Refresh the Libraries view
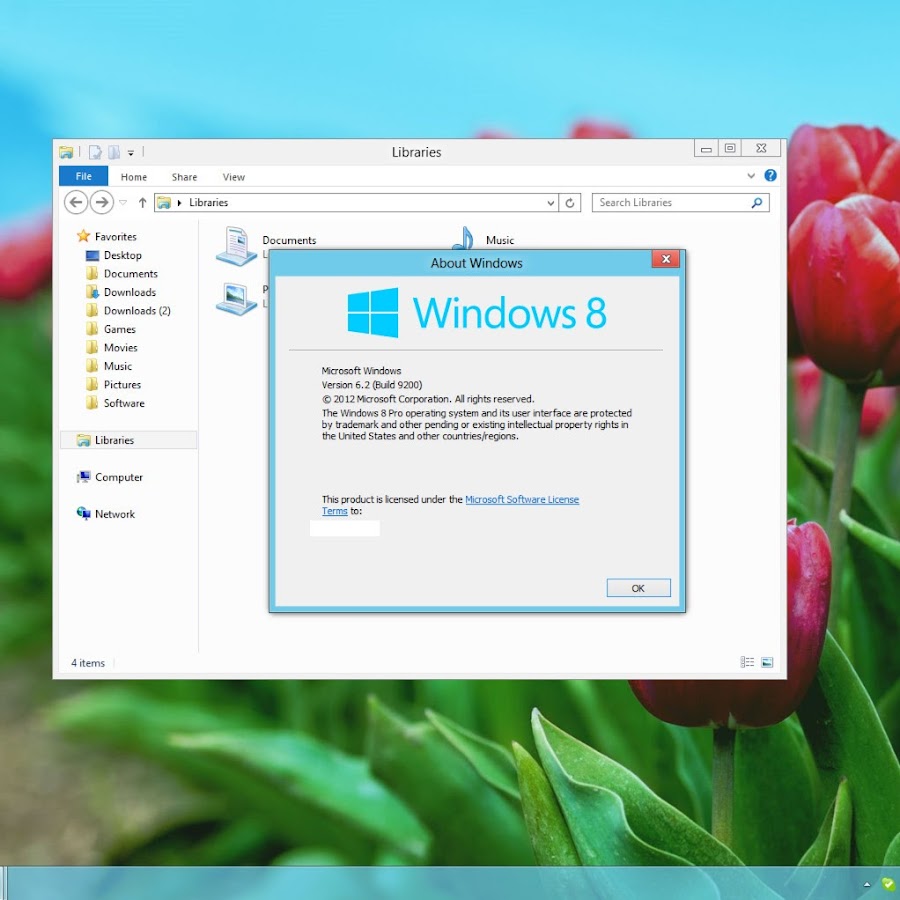 [569, 203]
